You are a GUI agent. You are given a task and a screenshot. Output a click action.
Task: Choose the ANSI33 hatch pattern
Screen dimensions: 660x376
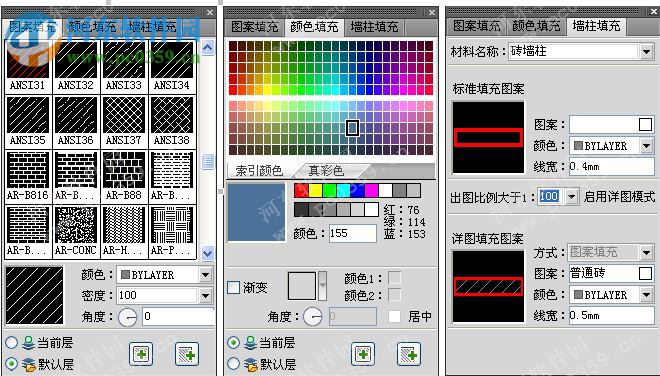pyautogui.click(x=124, y=66)
